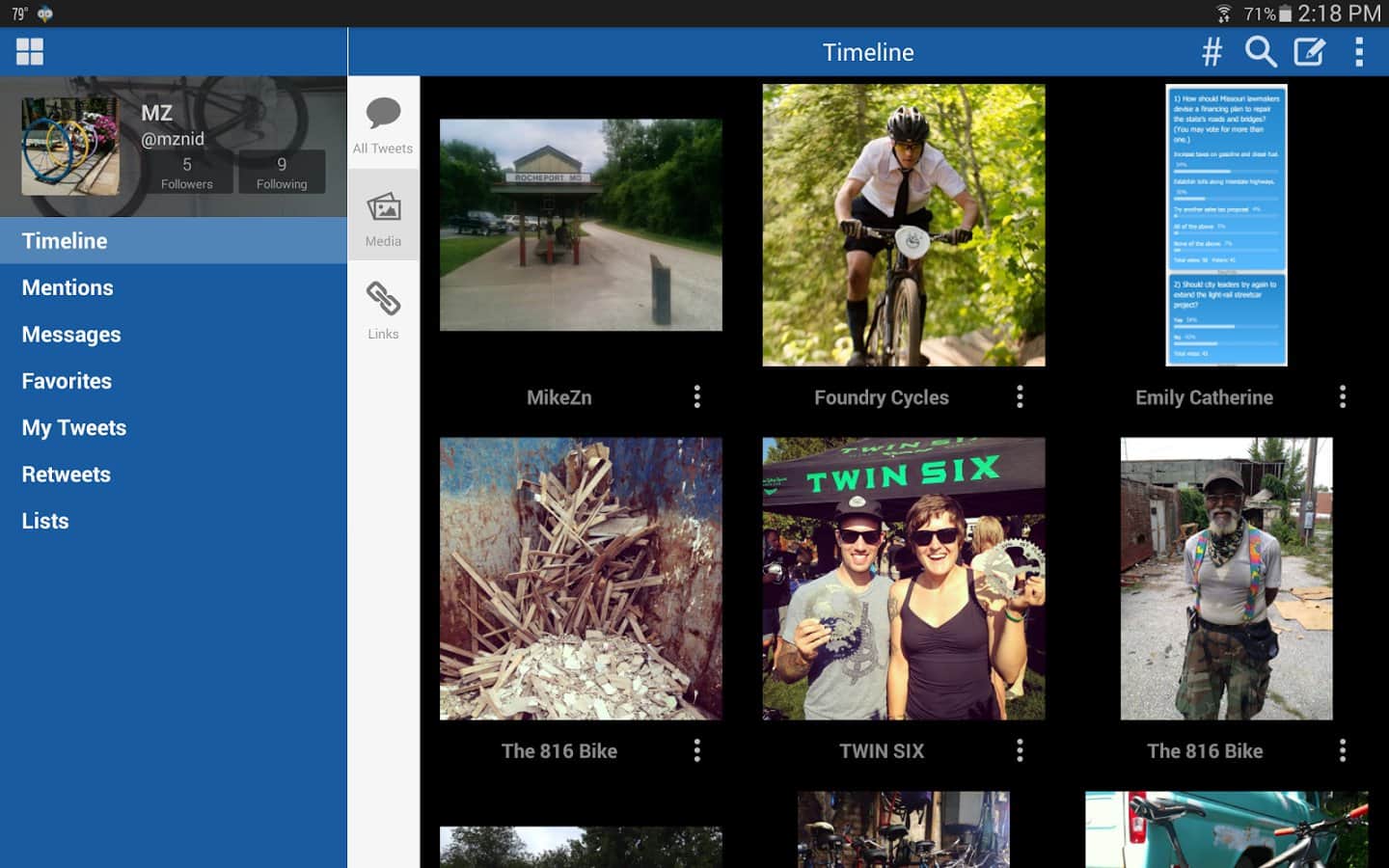Open Messages in the sidebar
The image size is (1389, 868).
coord(71,335)
